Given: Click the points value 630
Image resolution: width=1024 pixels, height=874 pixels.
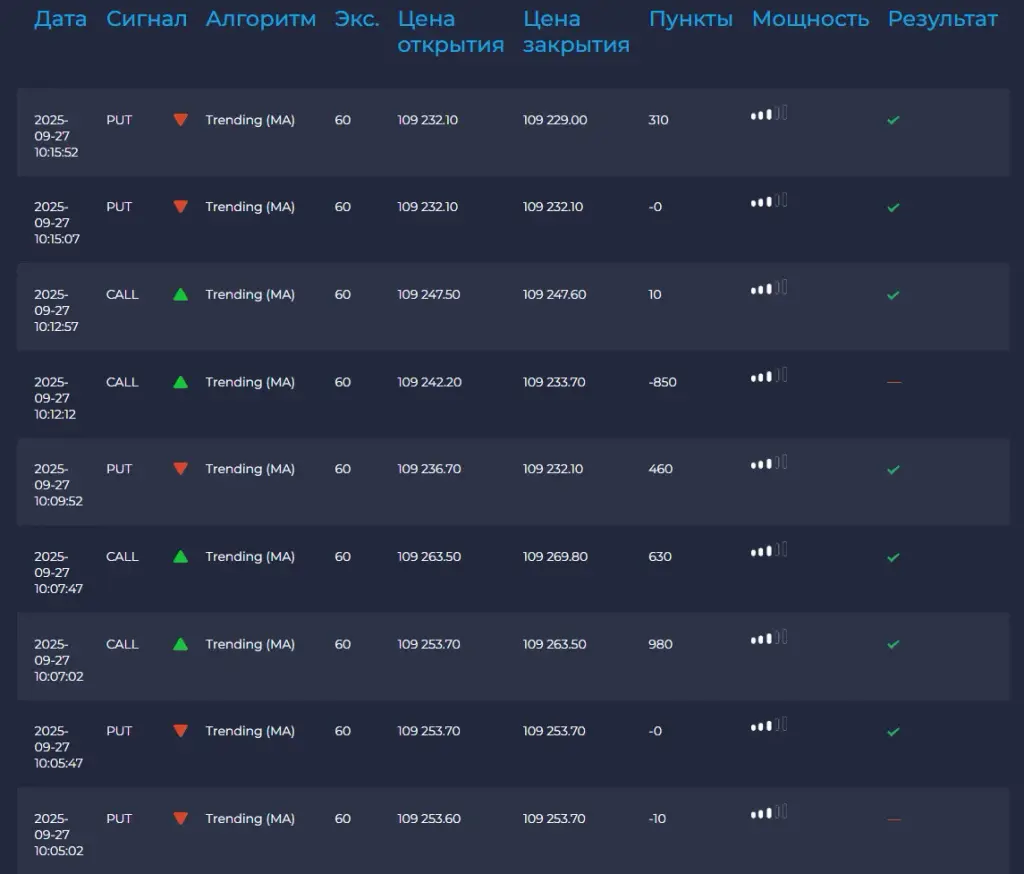Looking at the screenshot, I should coord(660,557).
